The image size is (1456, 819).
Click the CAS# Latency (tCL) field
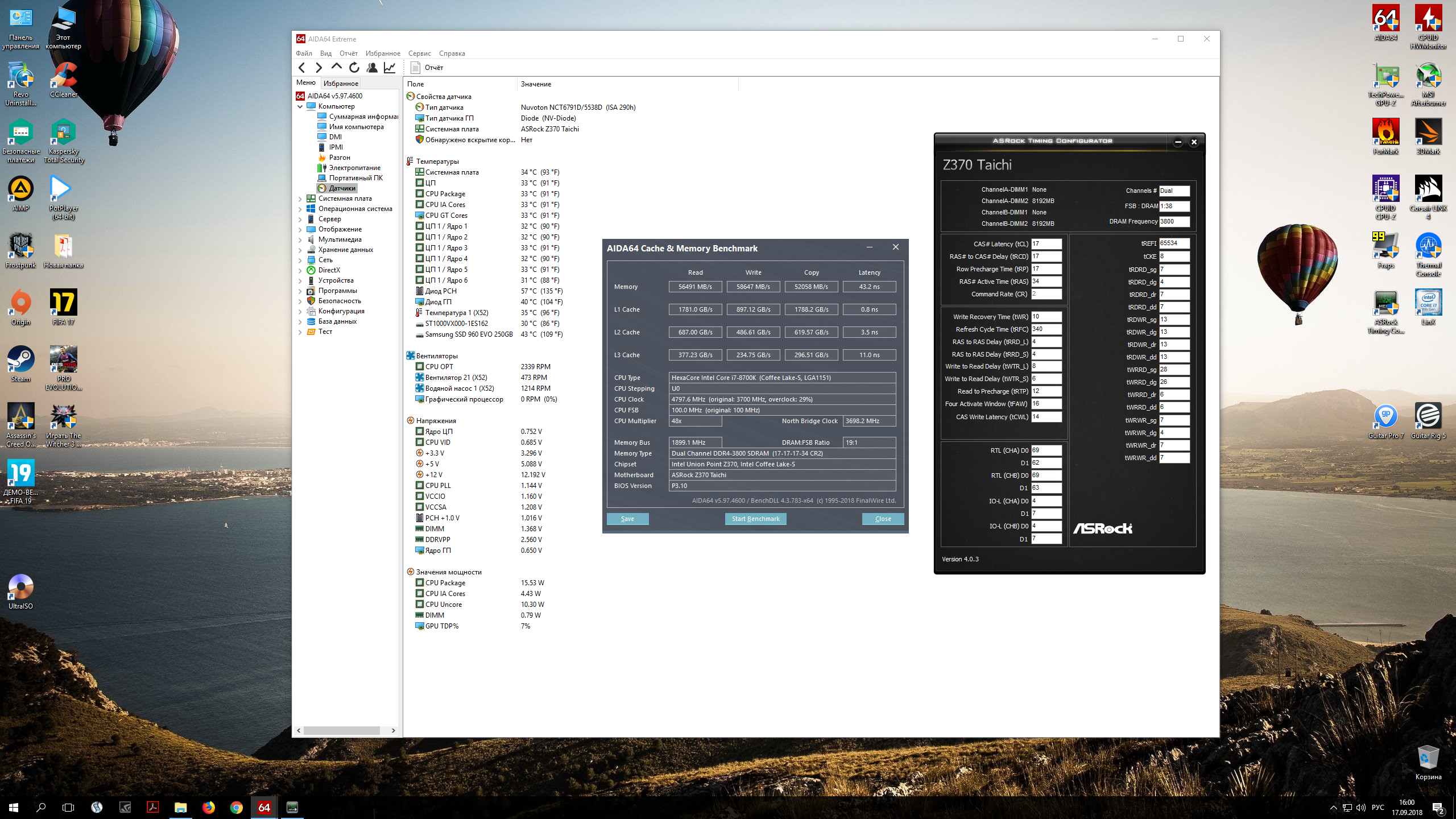coord(1046,244)
